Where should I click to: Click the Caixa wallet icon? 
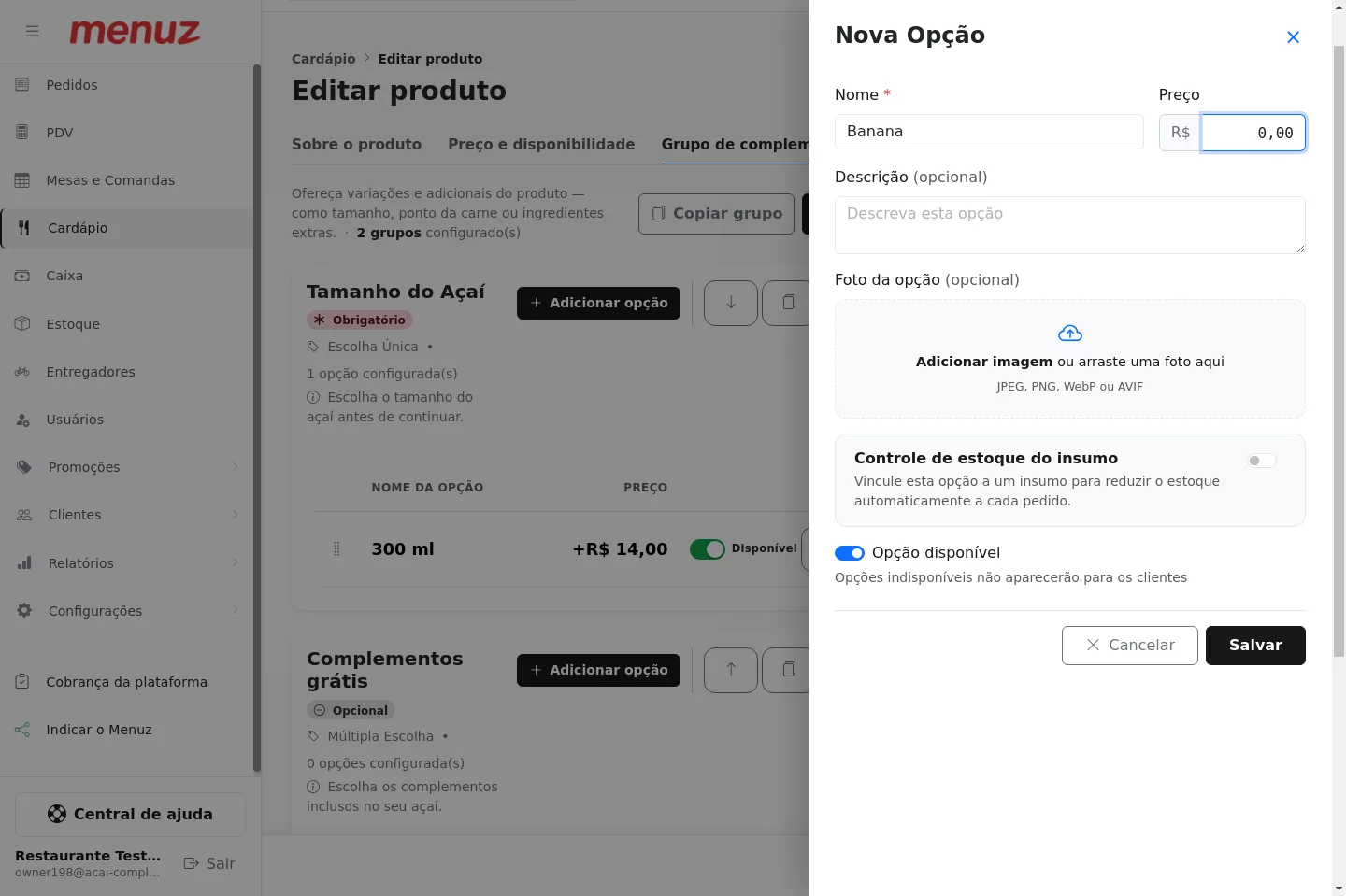tap(22, 276)
